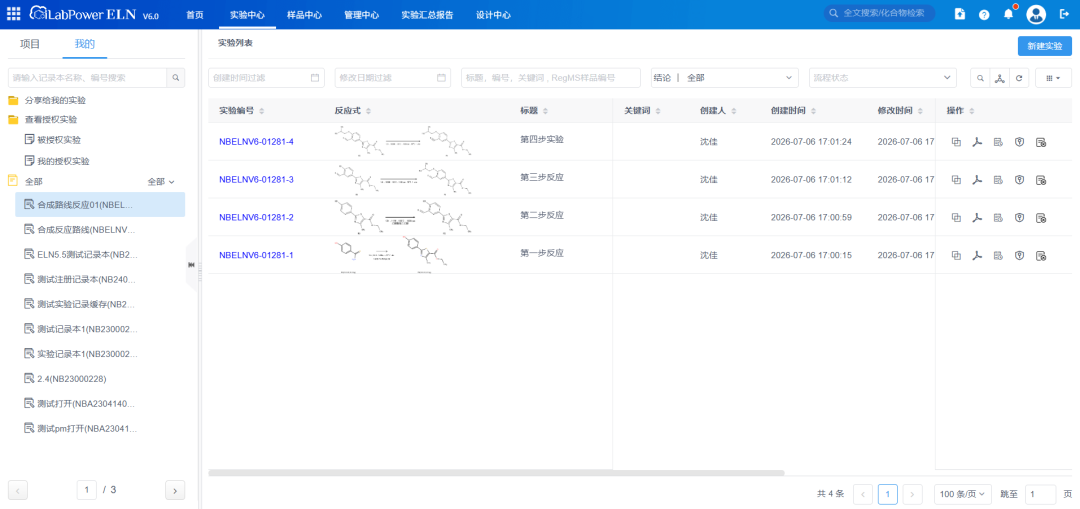Open notifications via the bell icon
The image size is (1080, 509).
click(1008, 14)
